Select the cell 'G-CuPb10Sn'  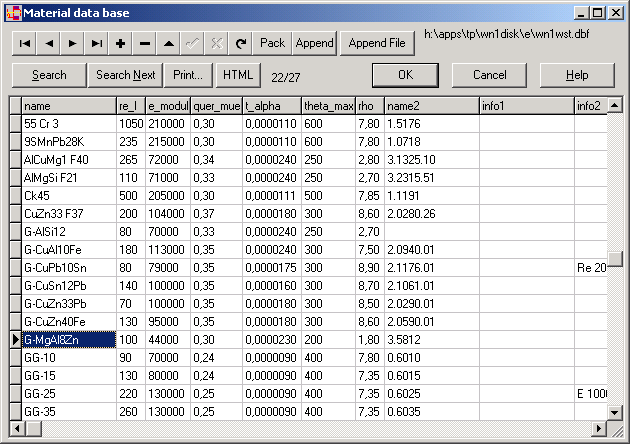coord(69,268)
